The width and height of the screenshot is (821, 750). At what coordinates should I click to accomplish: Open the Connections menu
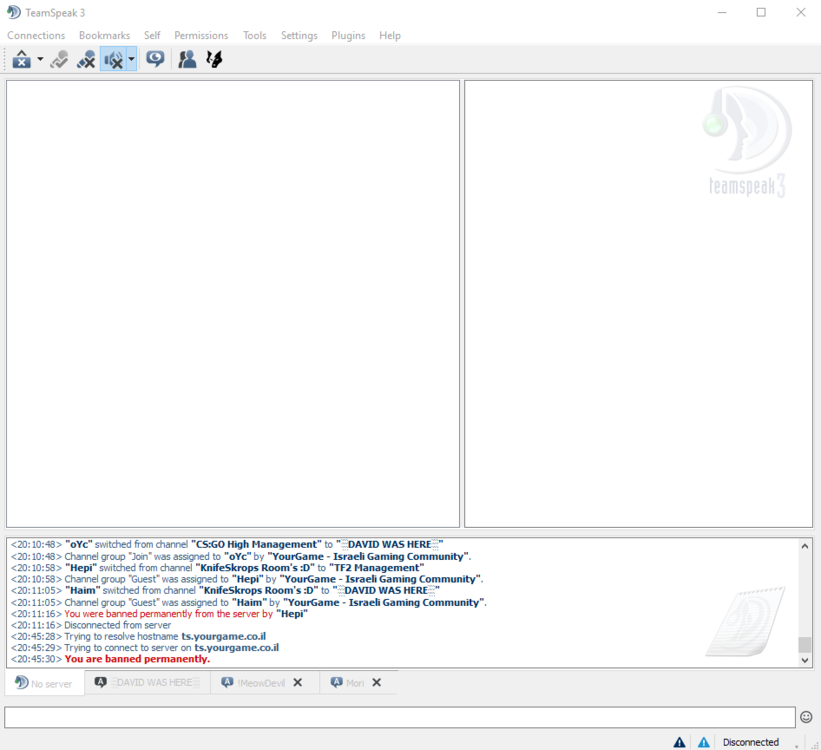click(x=36, y=35)
